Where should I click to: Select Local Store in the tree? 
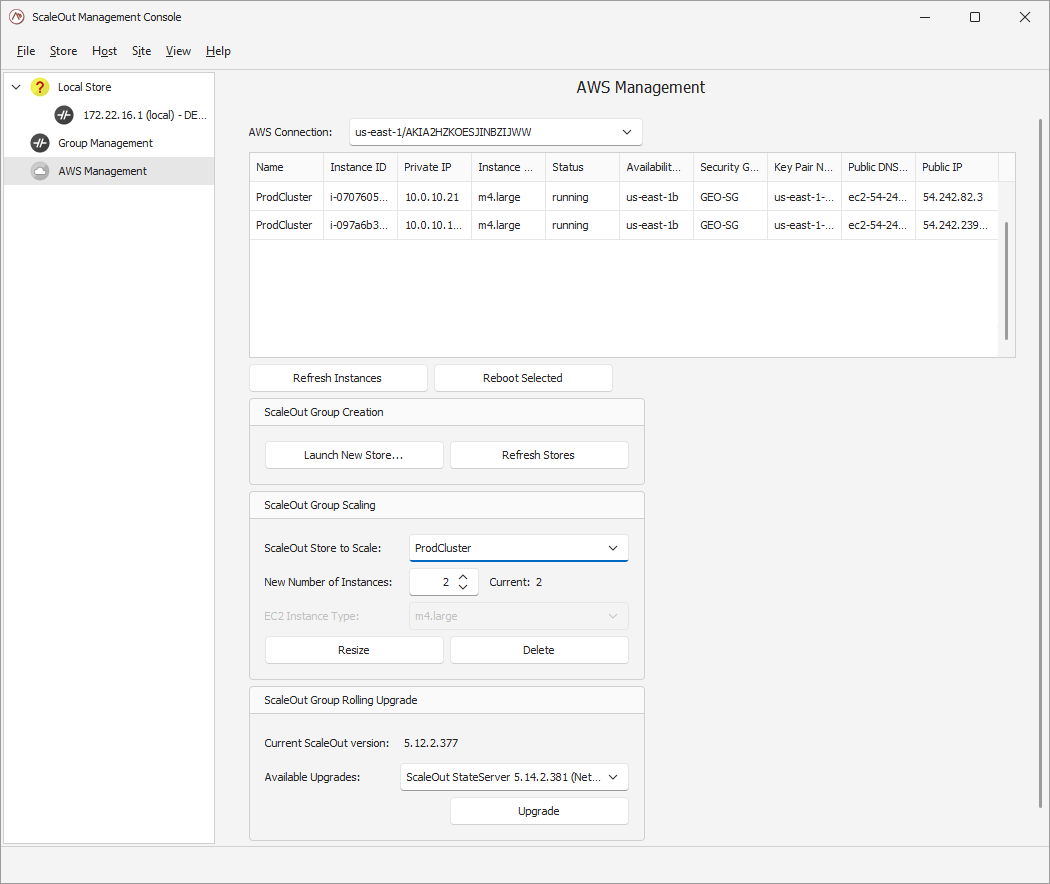pos(84,87)
